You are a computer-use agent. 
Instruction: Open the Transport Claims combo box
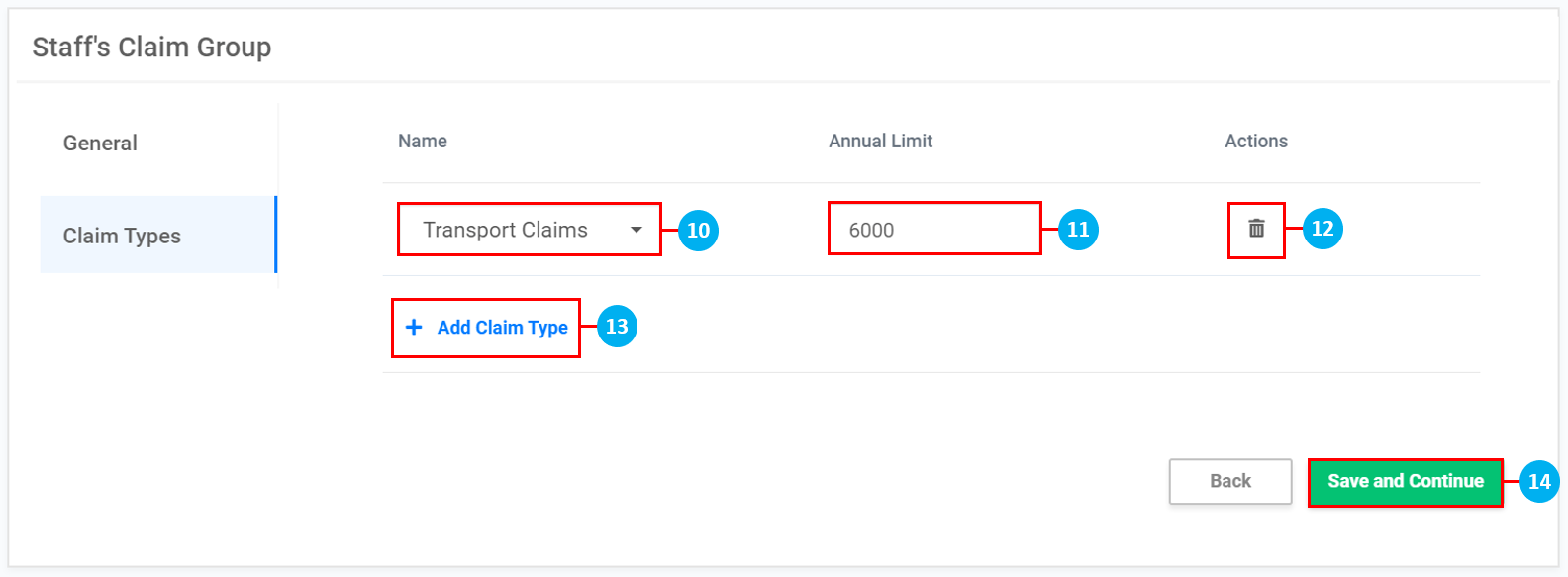515,230
